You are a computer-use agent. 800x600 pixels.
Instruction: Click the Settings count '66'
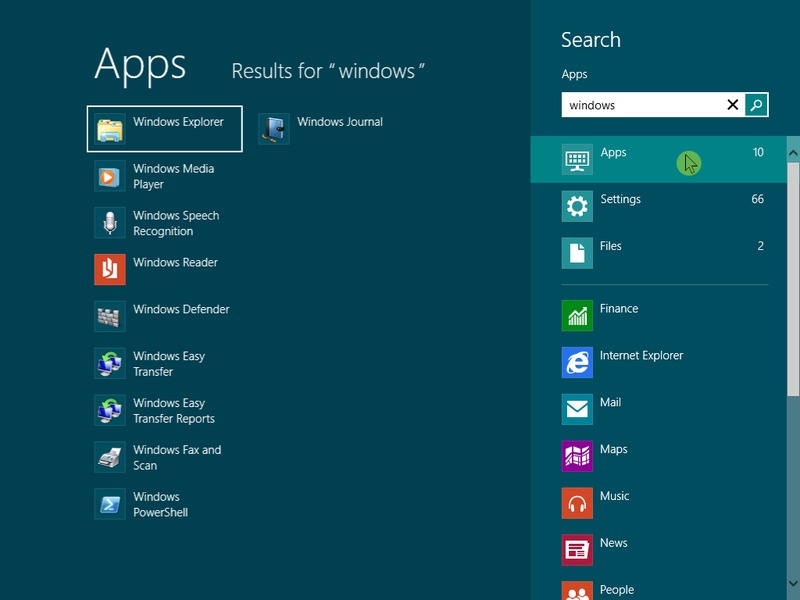click(758, 199)
